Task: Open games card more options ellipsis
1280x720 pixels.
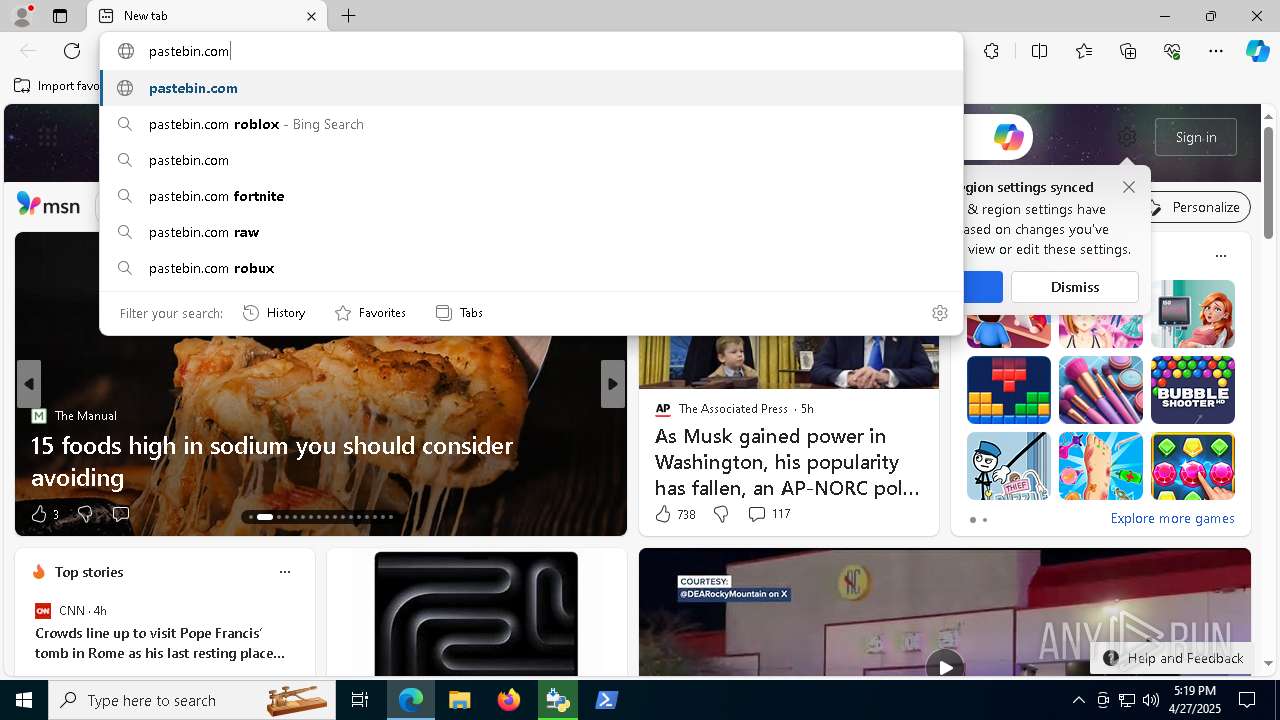Action: pos(1221,256)
